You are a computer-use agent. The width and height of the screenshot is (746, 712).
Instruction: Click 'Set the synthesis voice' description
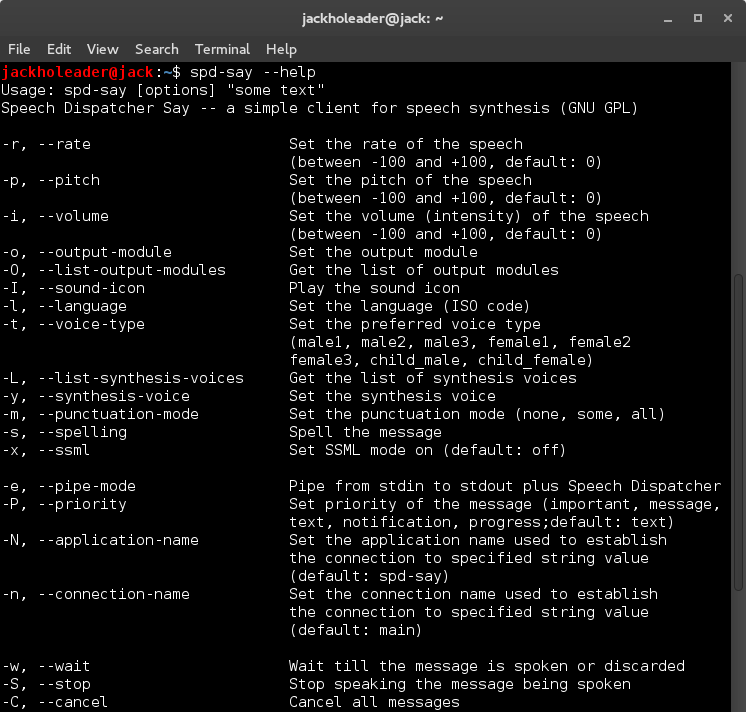(x=392, y=396)
